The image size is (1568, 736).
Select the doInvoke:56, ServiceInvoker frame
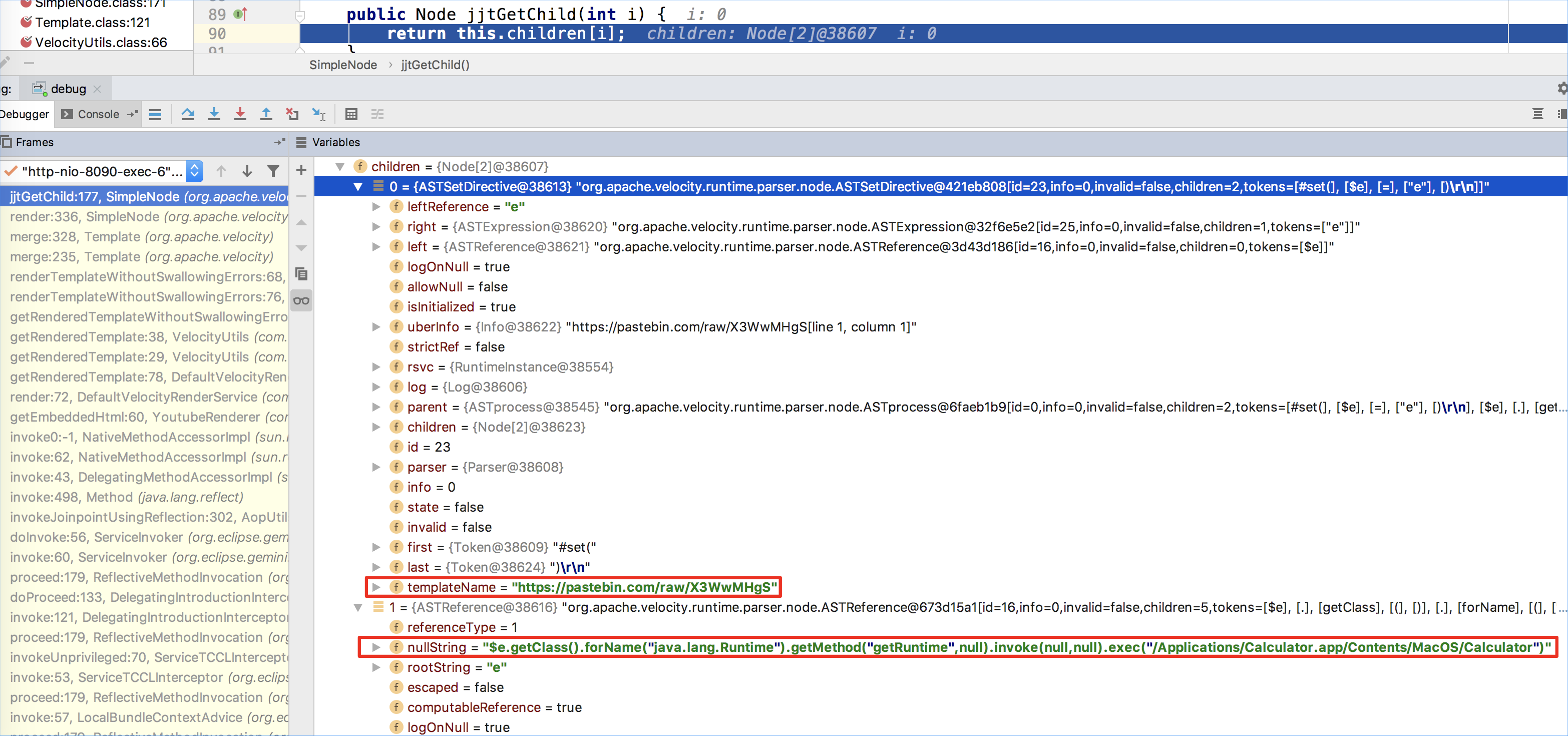pyautogui.click(x=145, y=537)
